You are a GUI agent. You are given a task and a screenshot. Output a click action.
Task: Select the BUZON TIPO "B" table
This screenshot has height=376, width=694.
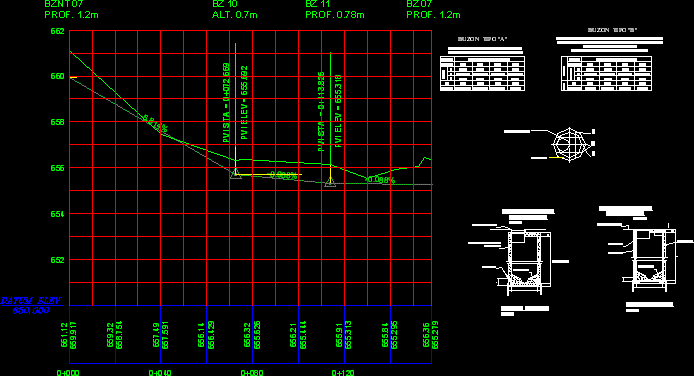[x=606, y=73]
